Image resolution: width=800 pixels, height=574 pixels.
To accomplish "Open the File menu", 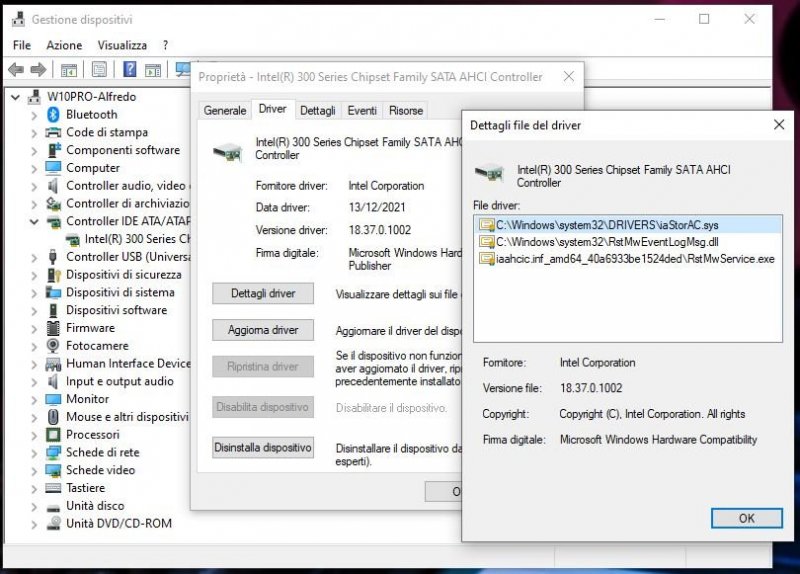I will coord(21,45).
